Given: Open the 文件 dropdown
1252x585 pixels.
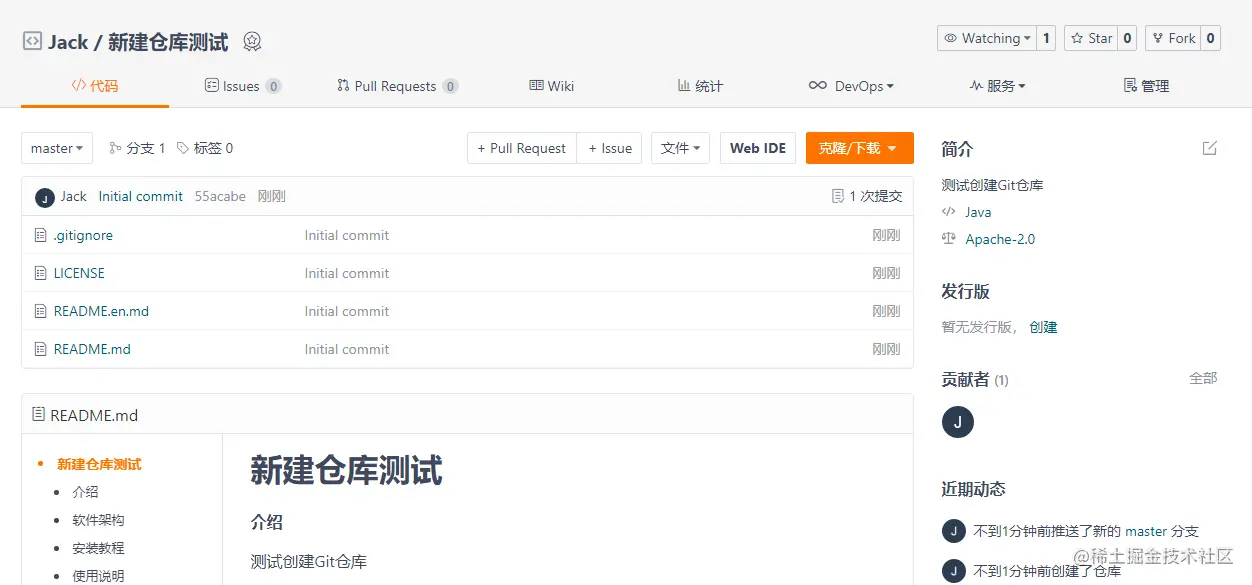Looking at the screenshot, I should (681, 148).
